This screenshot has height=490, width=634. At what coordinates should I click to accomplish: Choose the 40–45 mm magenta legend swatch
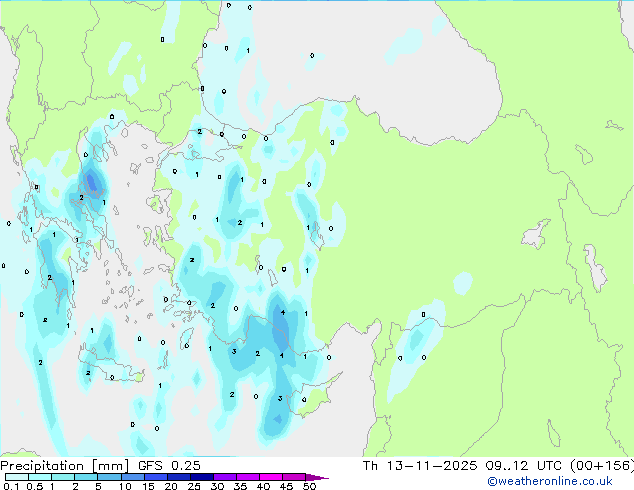[271, 477]
